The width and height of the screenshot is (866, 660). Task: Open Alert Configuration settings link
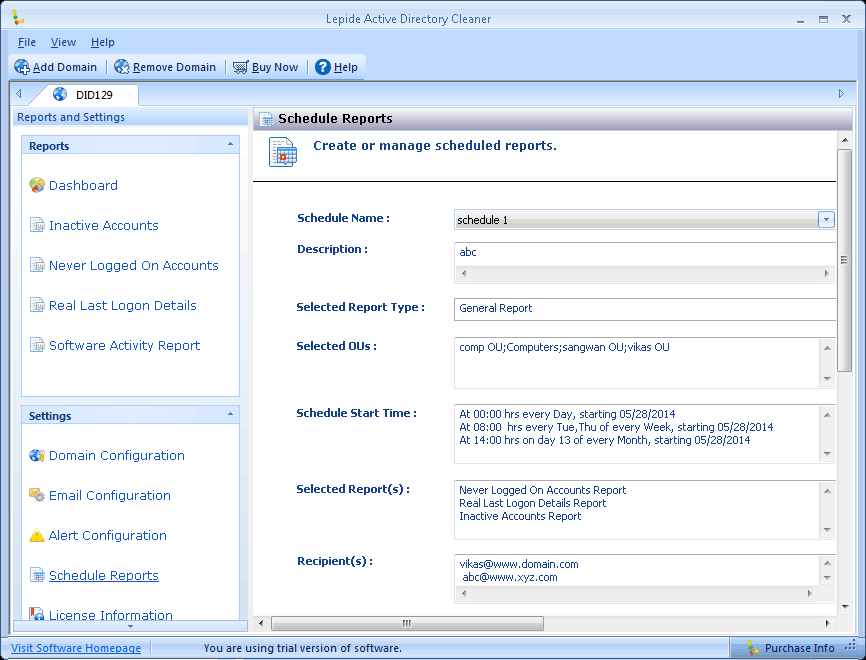coord(108,535)
